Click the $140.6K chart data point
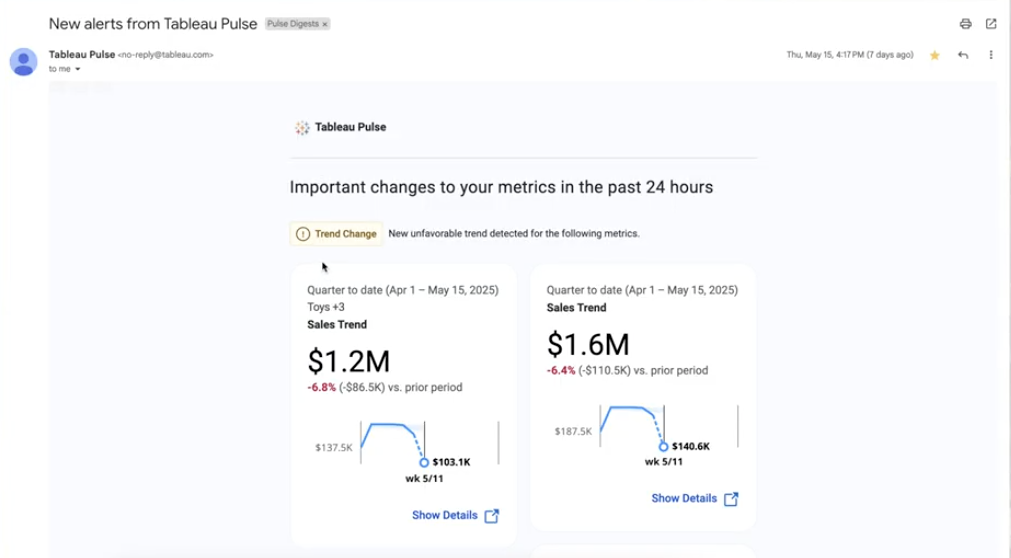The image size is (1011, 558). pyautogui.click(x=663, y=446)
